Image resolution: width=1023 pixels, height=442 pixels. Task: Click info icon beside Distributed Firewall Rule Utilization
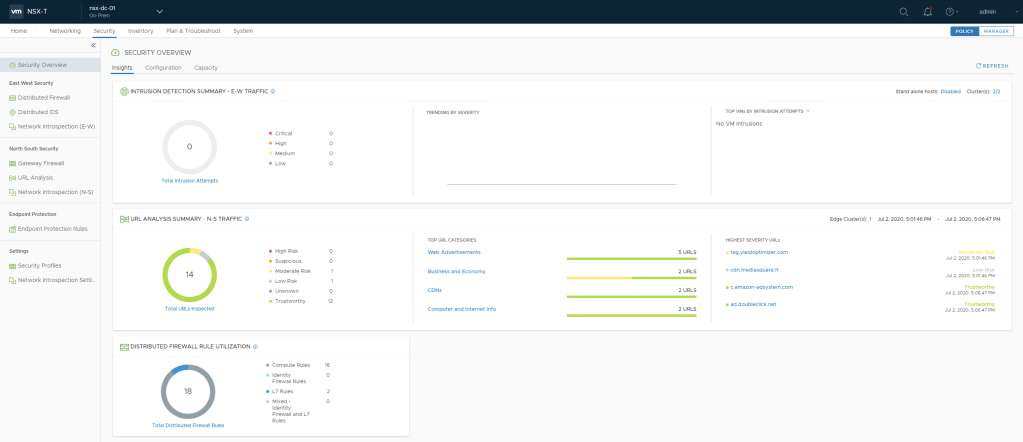[256, 346]
